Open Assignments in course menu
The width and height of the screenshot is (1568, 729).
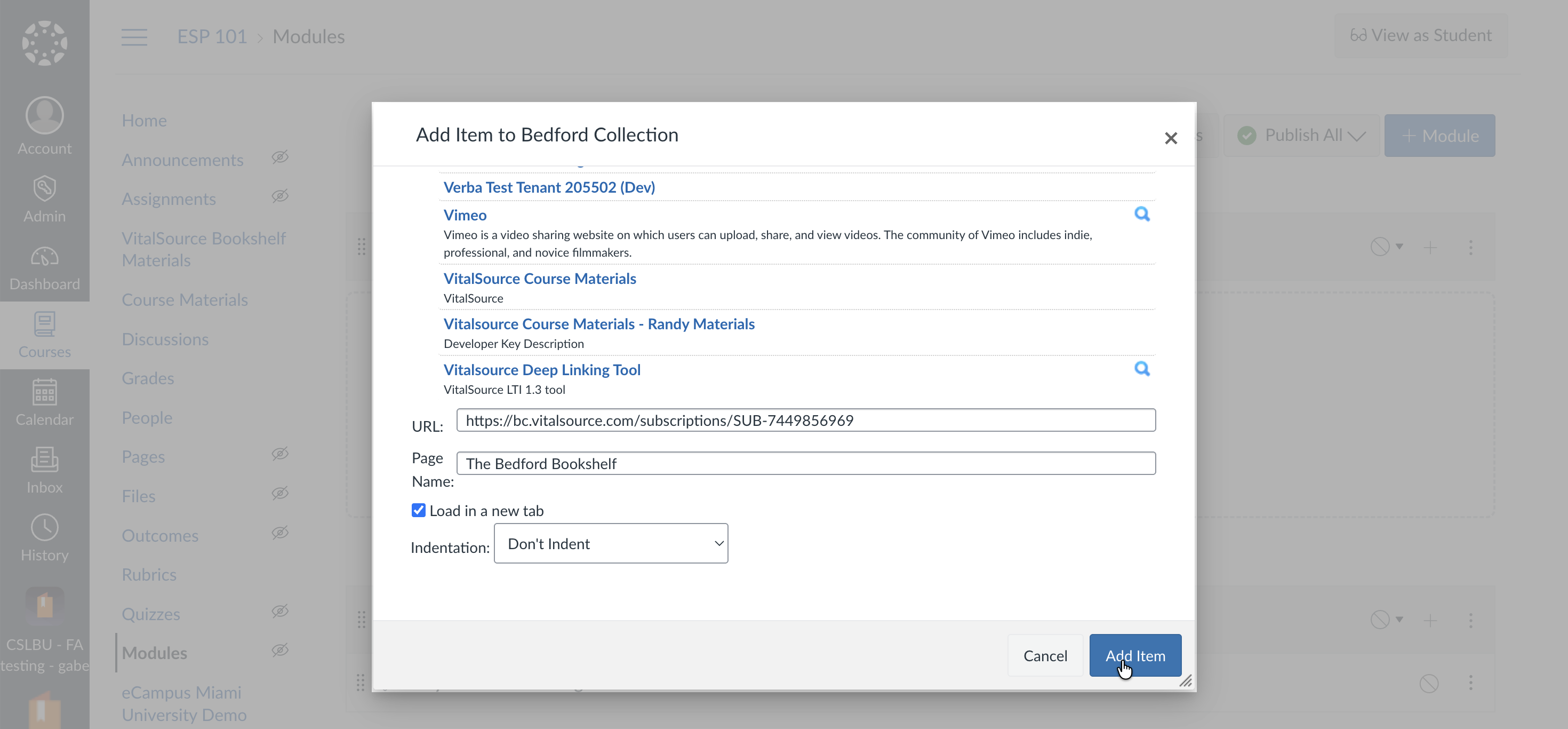(x=169, y=199)
